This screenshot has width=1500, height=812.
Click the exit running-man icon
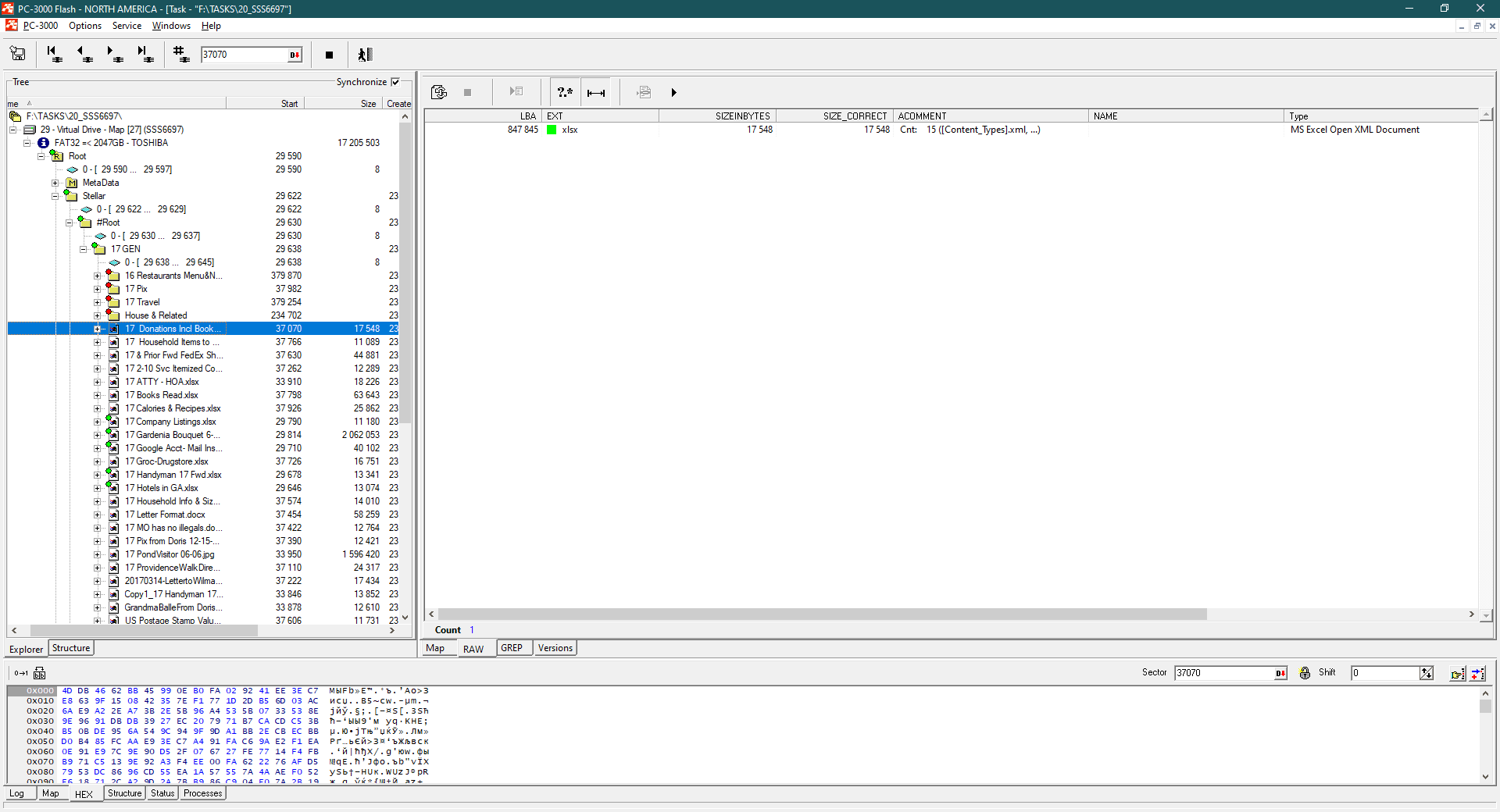365,55
